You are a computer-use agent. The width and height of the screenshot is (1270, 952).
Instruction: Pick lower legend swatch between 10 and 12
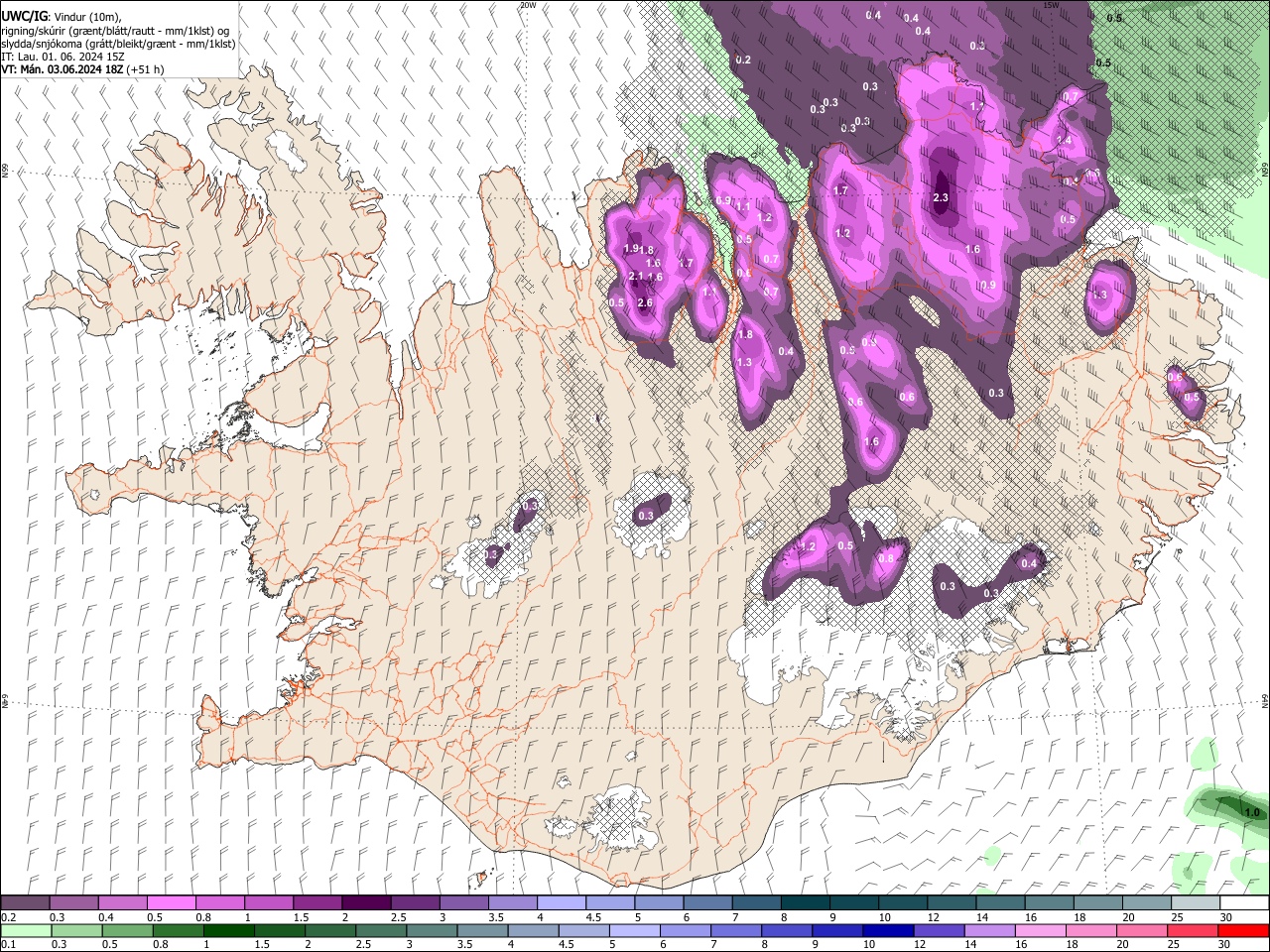coord(890,930)
